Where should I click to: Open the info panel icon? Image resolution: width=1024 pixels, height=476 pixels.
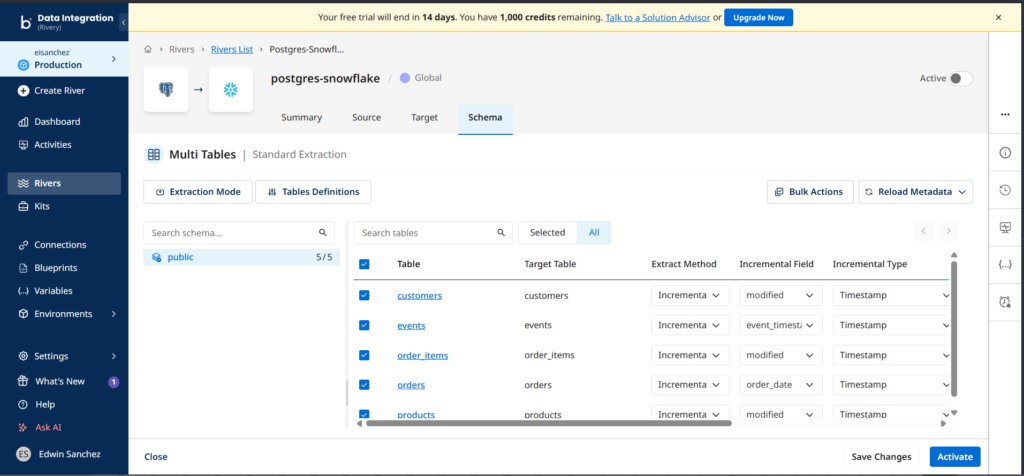point(1005,152)
